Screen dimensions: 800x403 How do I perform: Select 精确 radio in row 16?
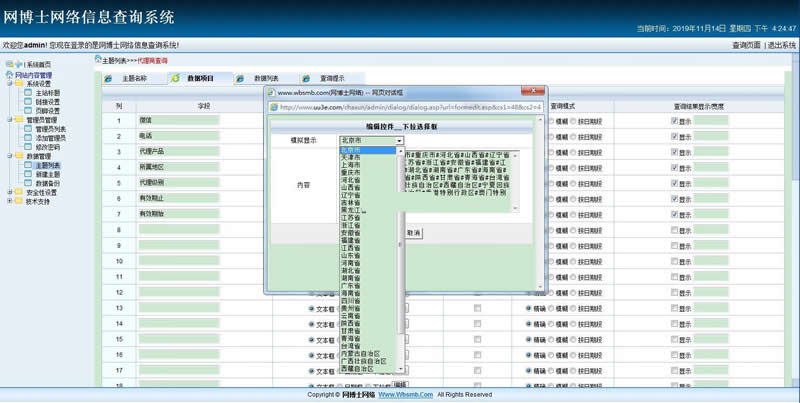click(x=529, y=355)
